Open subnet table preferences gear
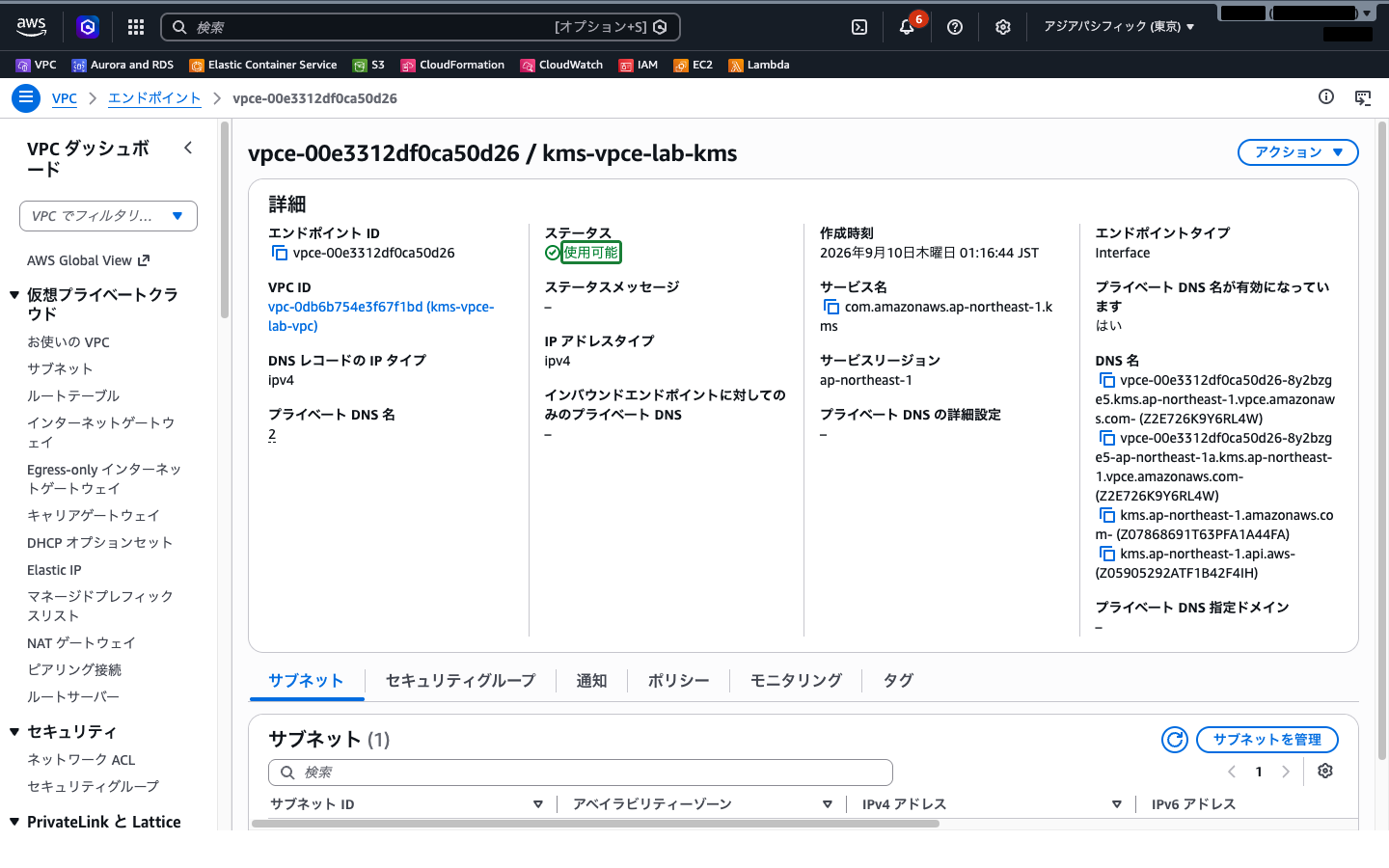This screenshot has height=868, width=1389. [x=1325, y=771]
